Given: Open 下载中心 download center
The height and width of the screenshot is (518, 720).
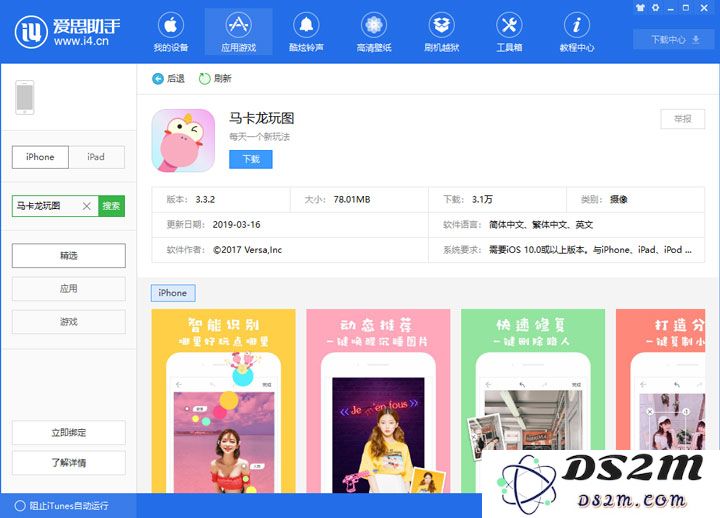Looking at the screenshot, I should pyautogui.click(x=674, y=39).
